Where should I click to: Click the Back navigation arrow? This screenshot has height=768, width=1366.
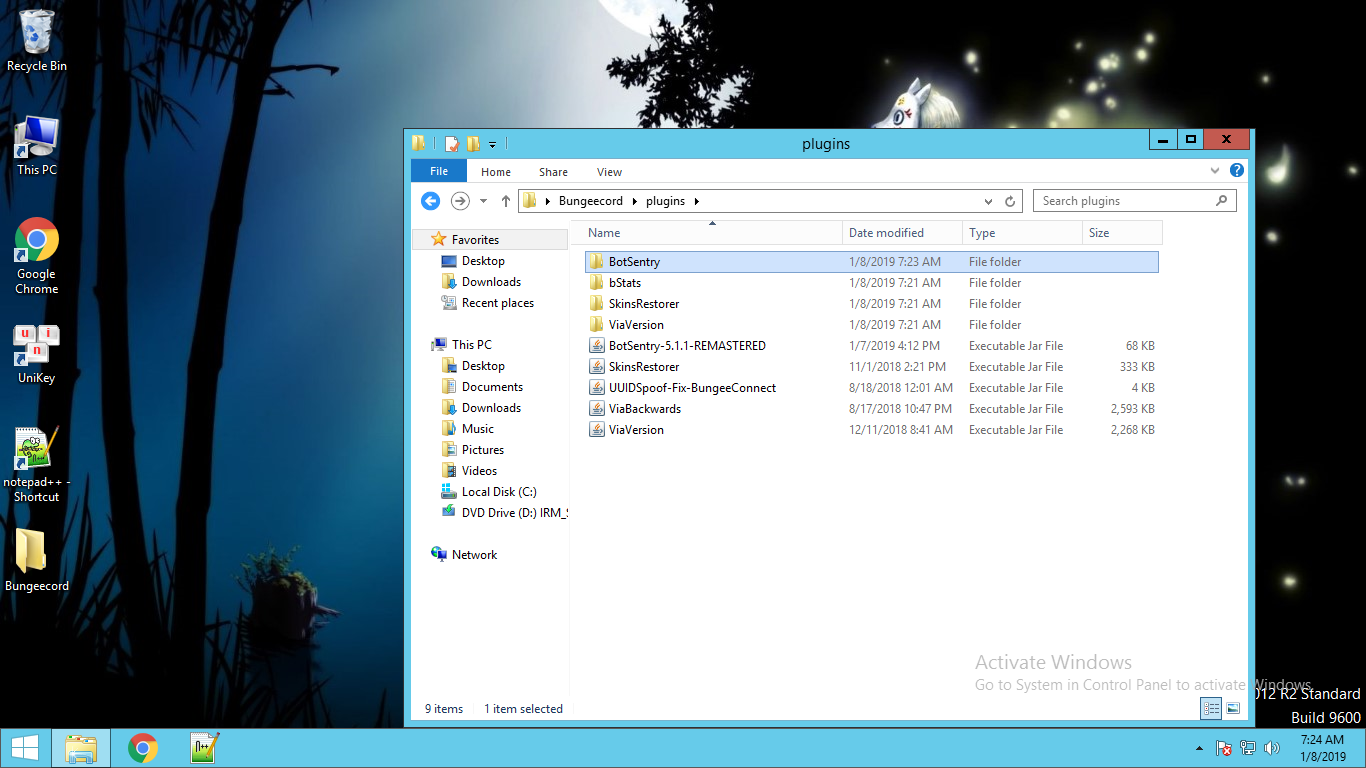coord(430,201)
